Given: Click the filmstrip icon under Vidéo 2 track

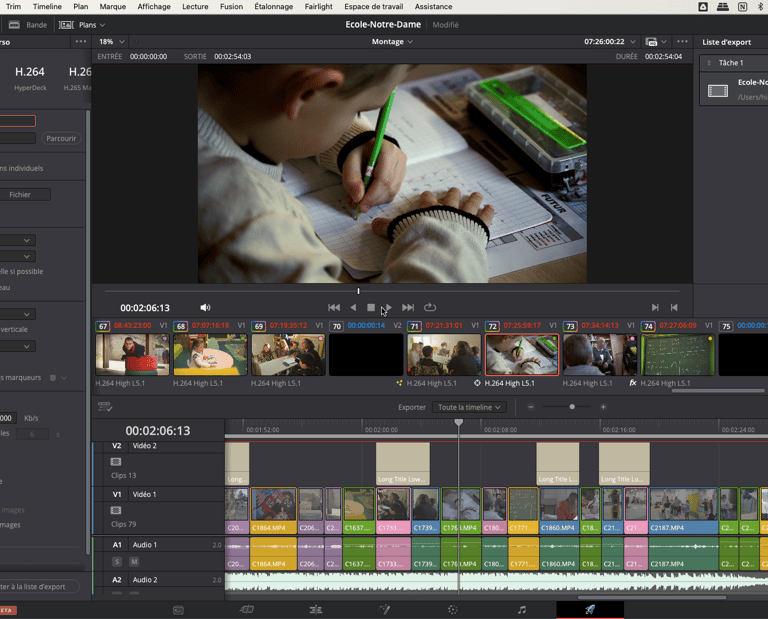Looking at the screenshot, I should click(x=116, y=462).
